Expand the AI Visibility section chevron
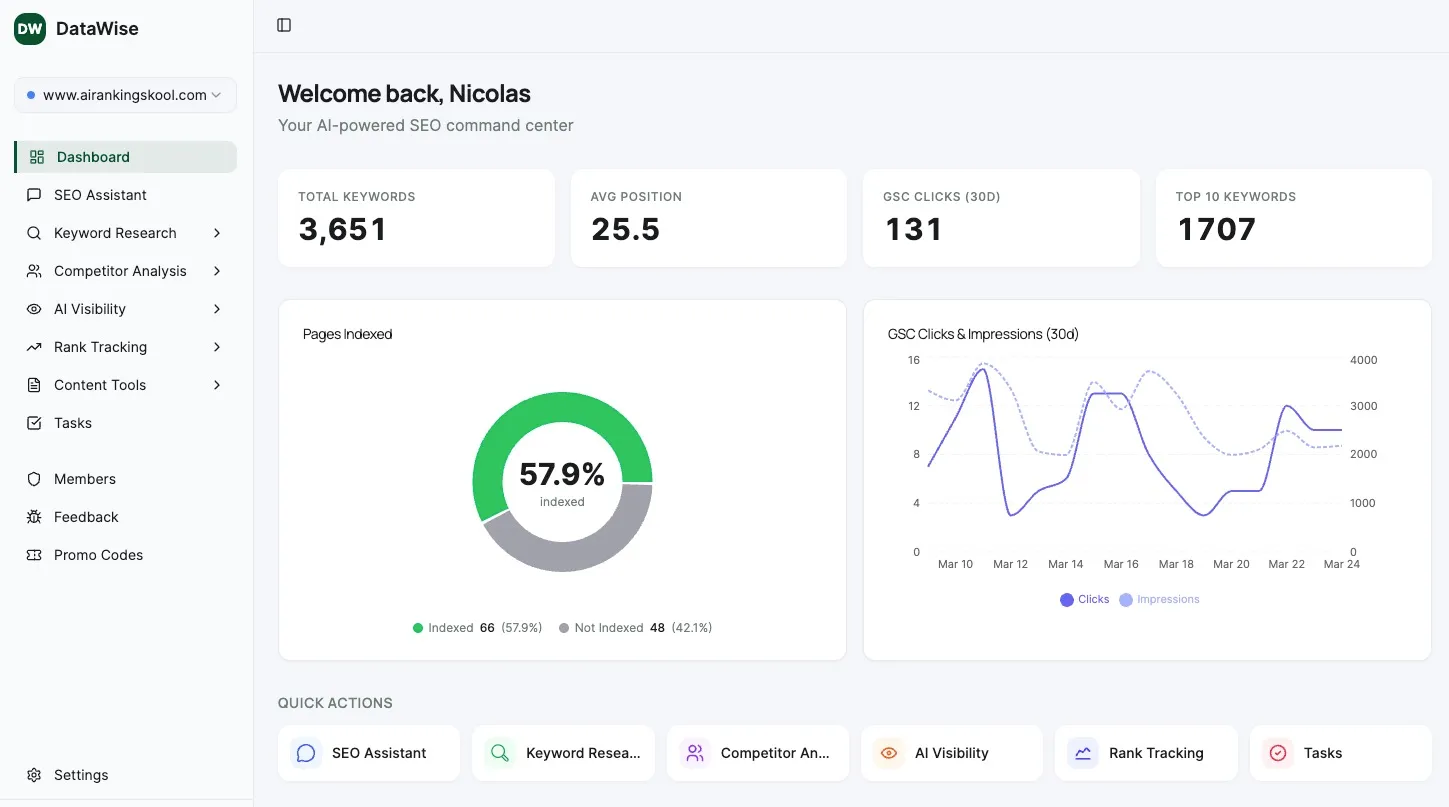Image resolution: width=1449 pixels, height=807 pixels. pos(217,308)
